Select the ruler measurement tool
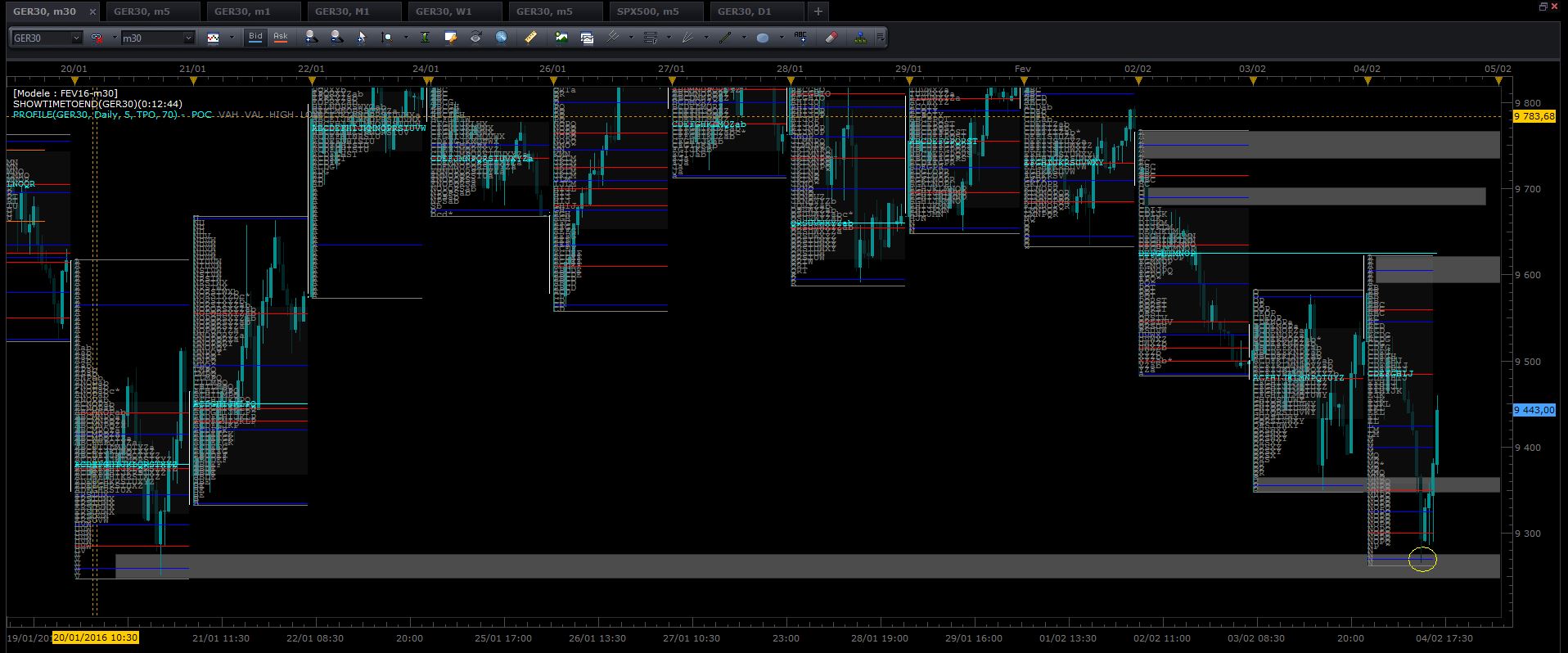 [530, 37]
